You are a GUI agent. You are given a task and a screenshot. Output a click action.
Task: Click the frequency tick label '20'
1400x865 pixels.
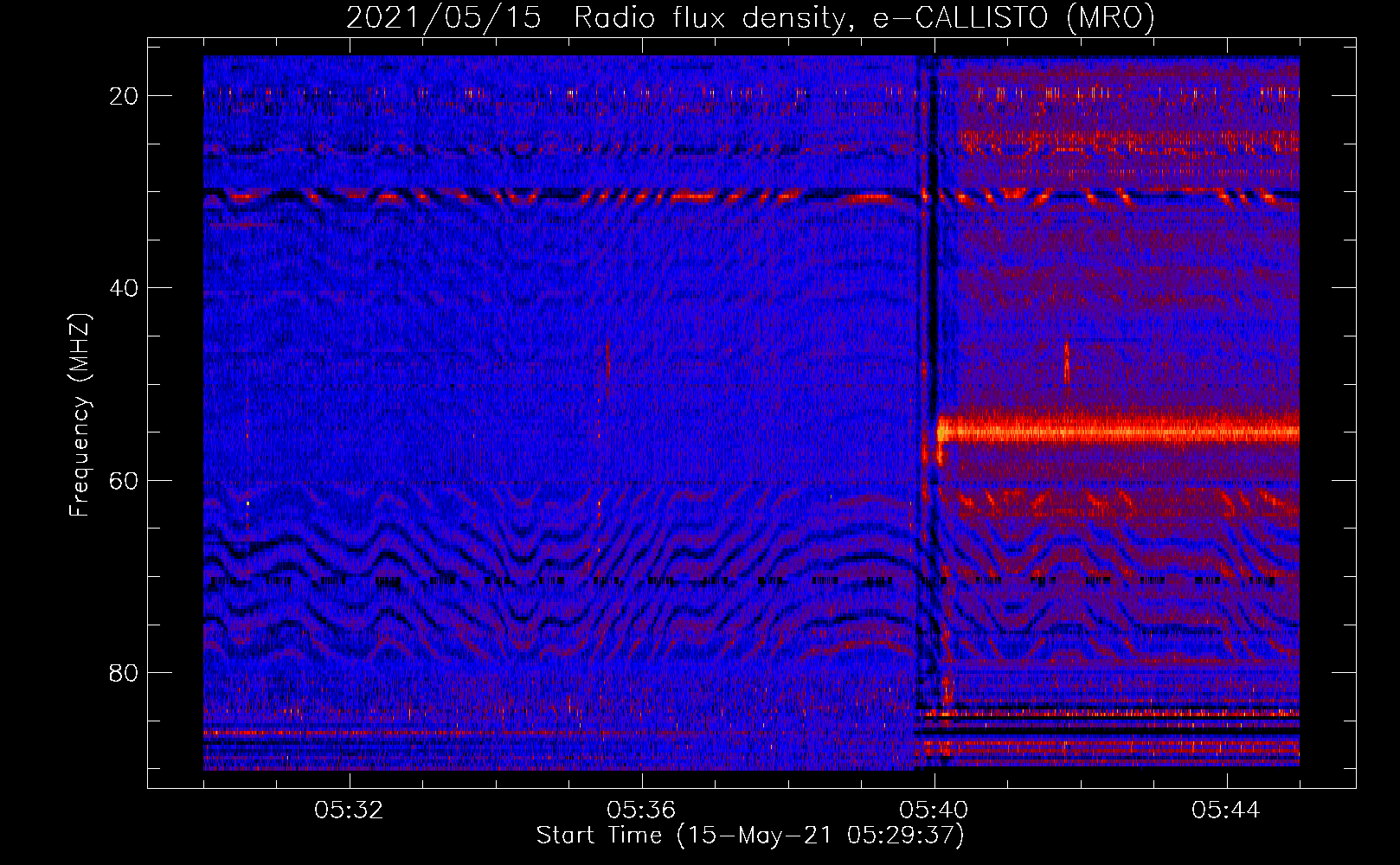coord(125,95)
